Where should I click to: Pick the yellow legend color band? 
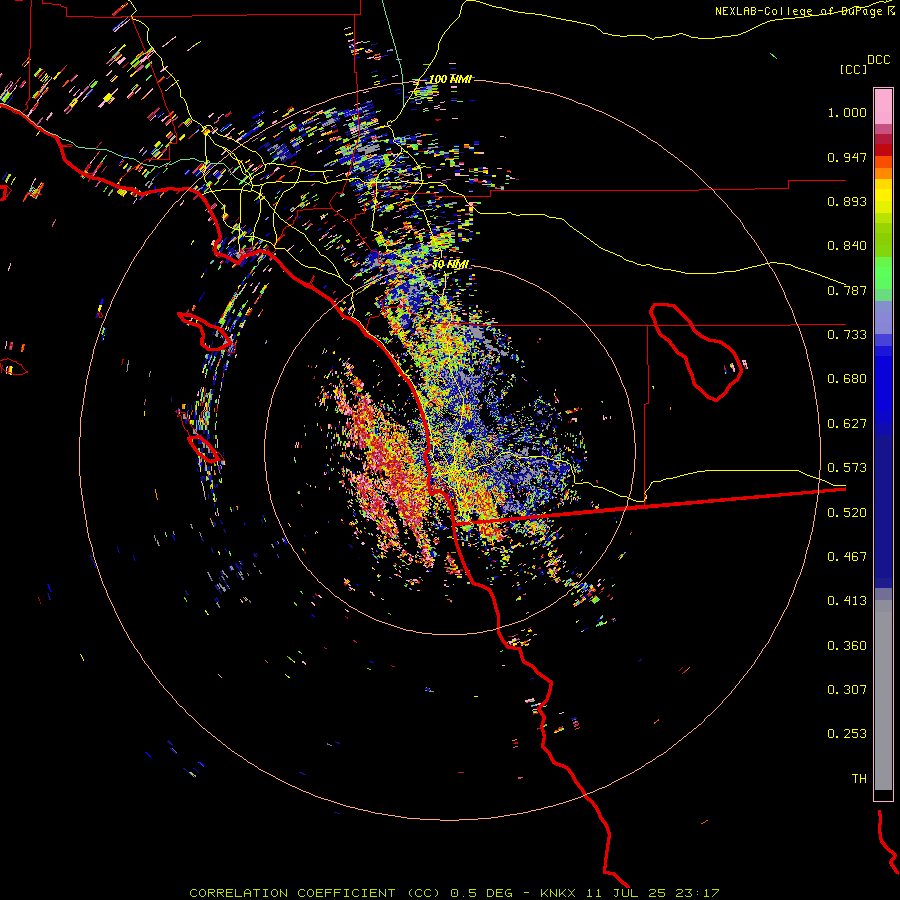click(883, 197)
